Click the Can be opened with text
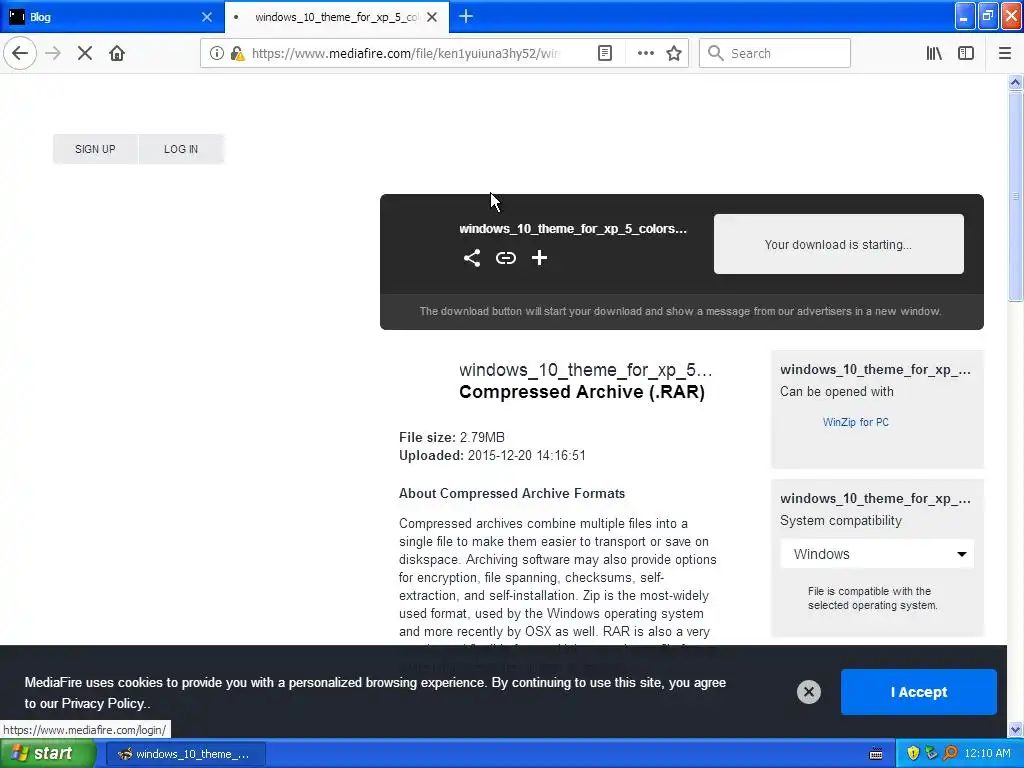Image resolution: width=1024 pixels, height=768 pixels. tap(837, 391)
